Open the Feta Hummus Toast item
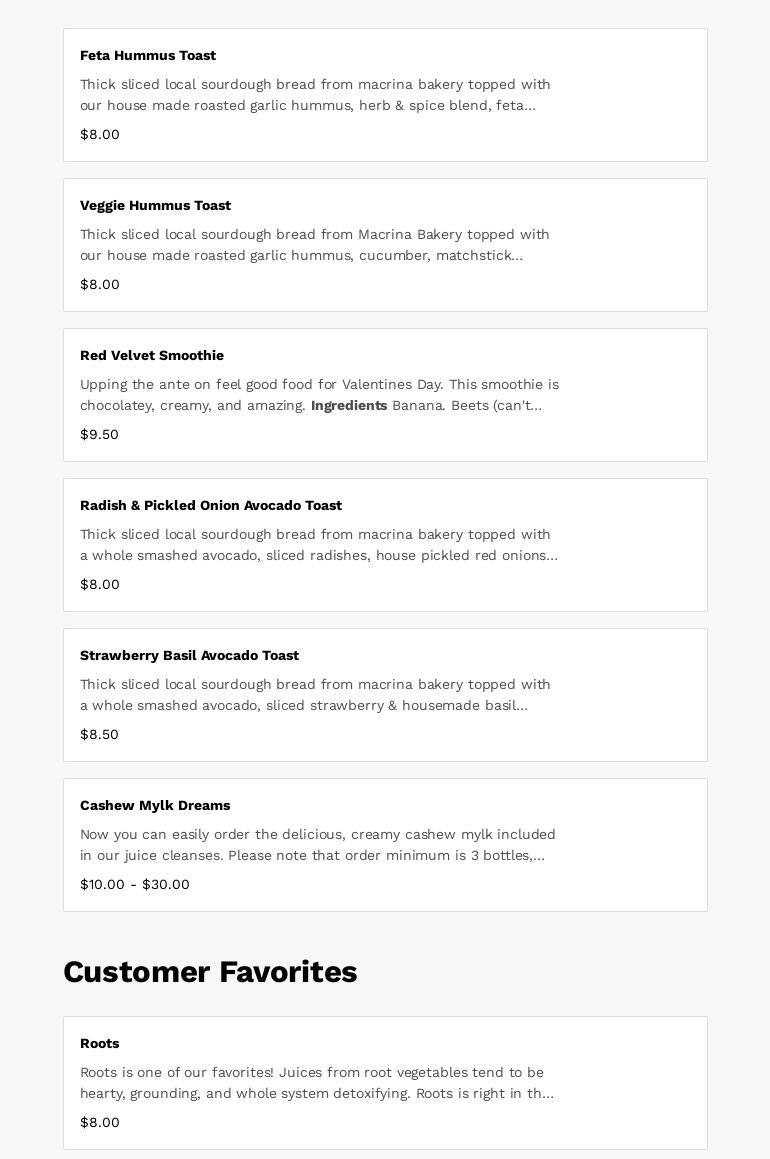The width and height of the screenshot is (770, 1159). (x=148, y=56)
